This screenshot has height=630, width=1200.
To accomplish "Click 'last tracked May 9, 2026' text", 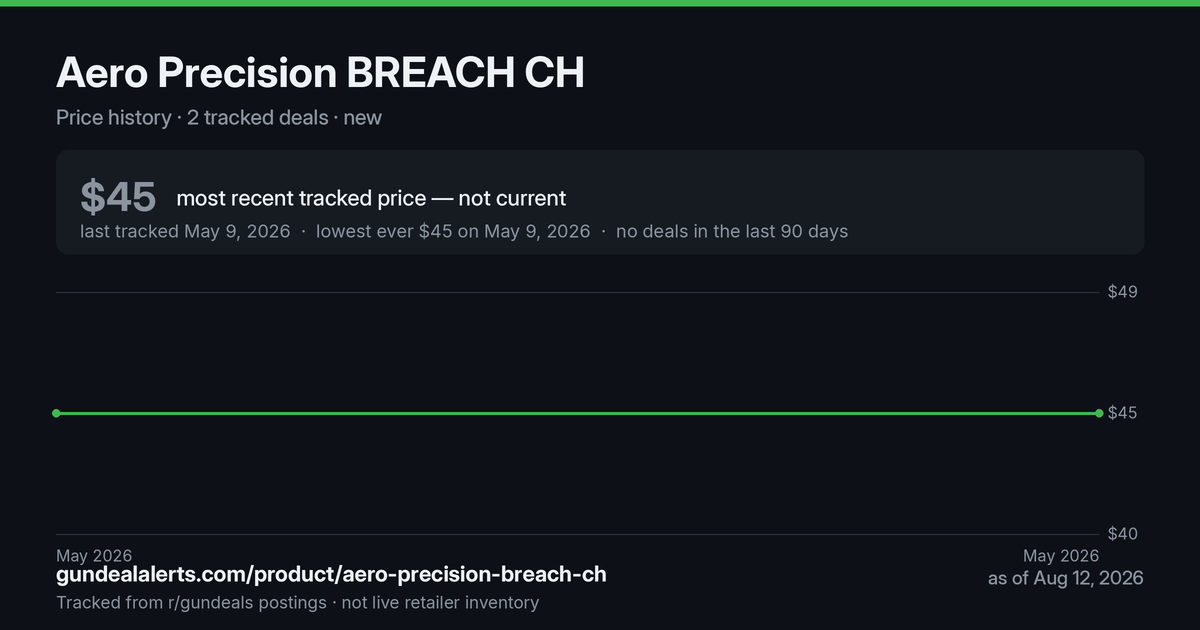I will tap(185, 231).
